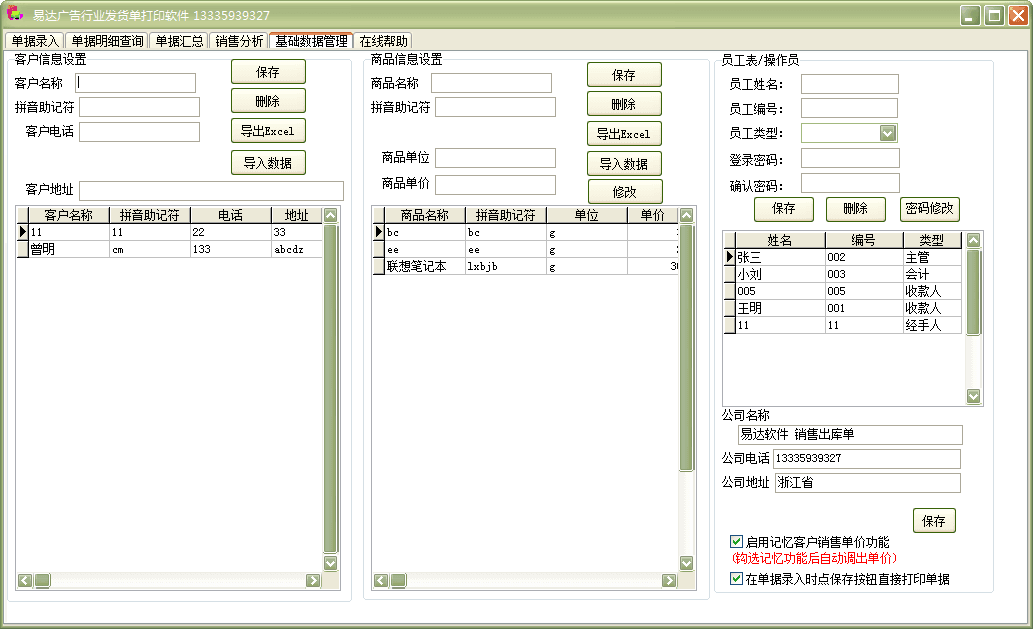The image size is (1033, 629).
Task: Switch to the 单据录入 tab
Action: 34,41
